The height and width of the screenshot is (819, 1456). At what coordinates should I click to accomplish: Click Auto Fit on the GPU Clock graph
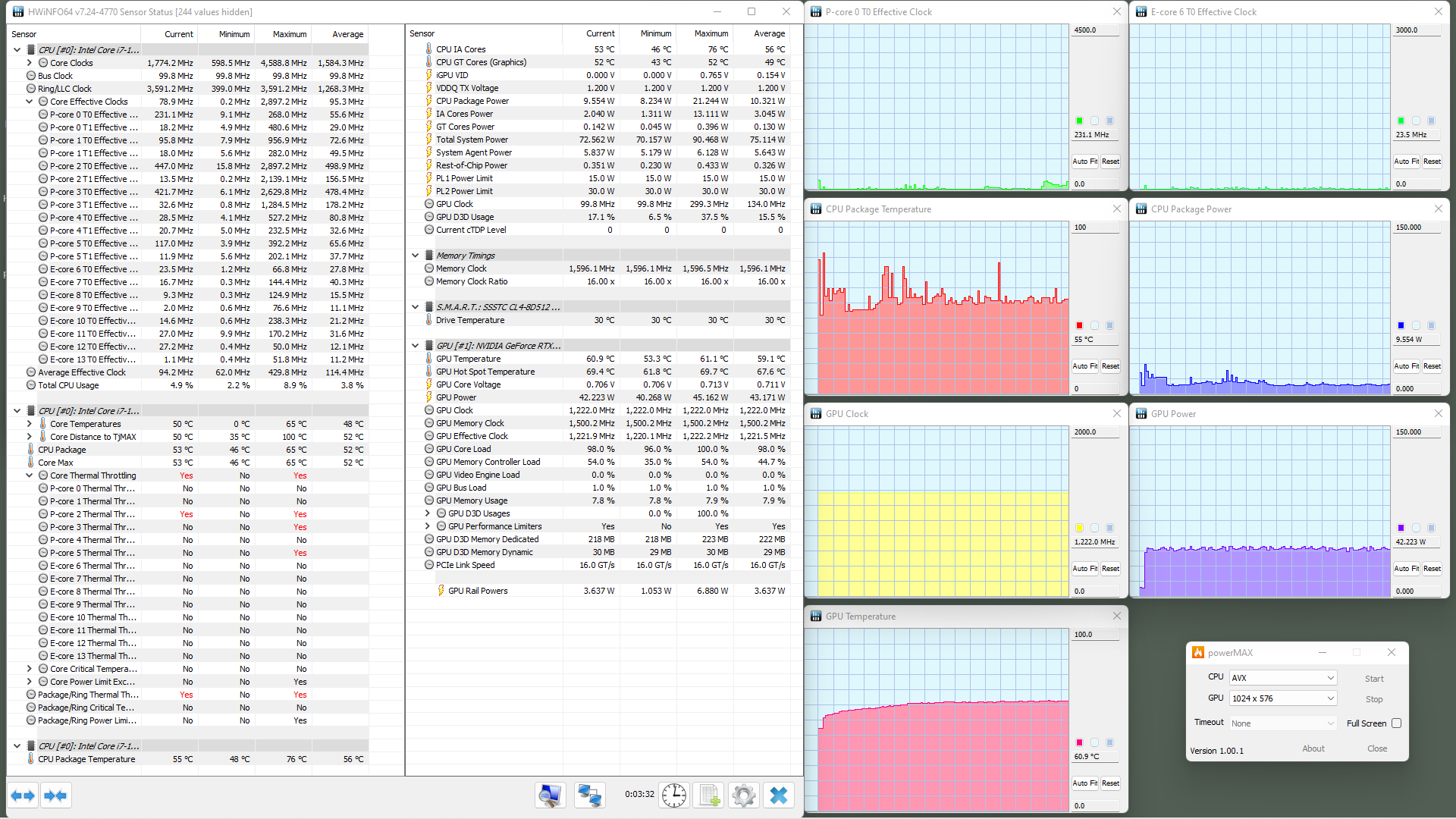(1084, 569)
